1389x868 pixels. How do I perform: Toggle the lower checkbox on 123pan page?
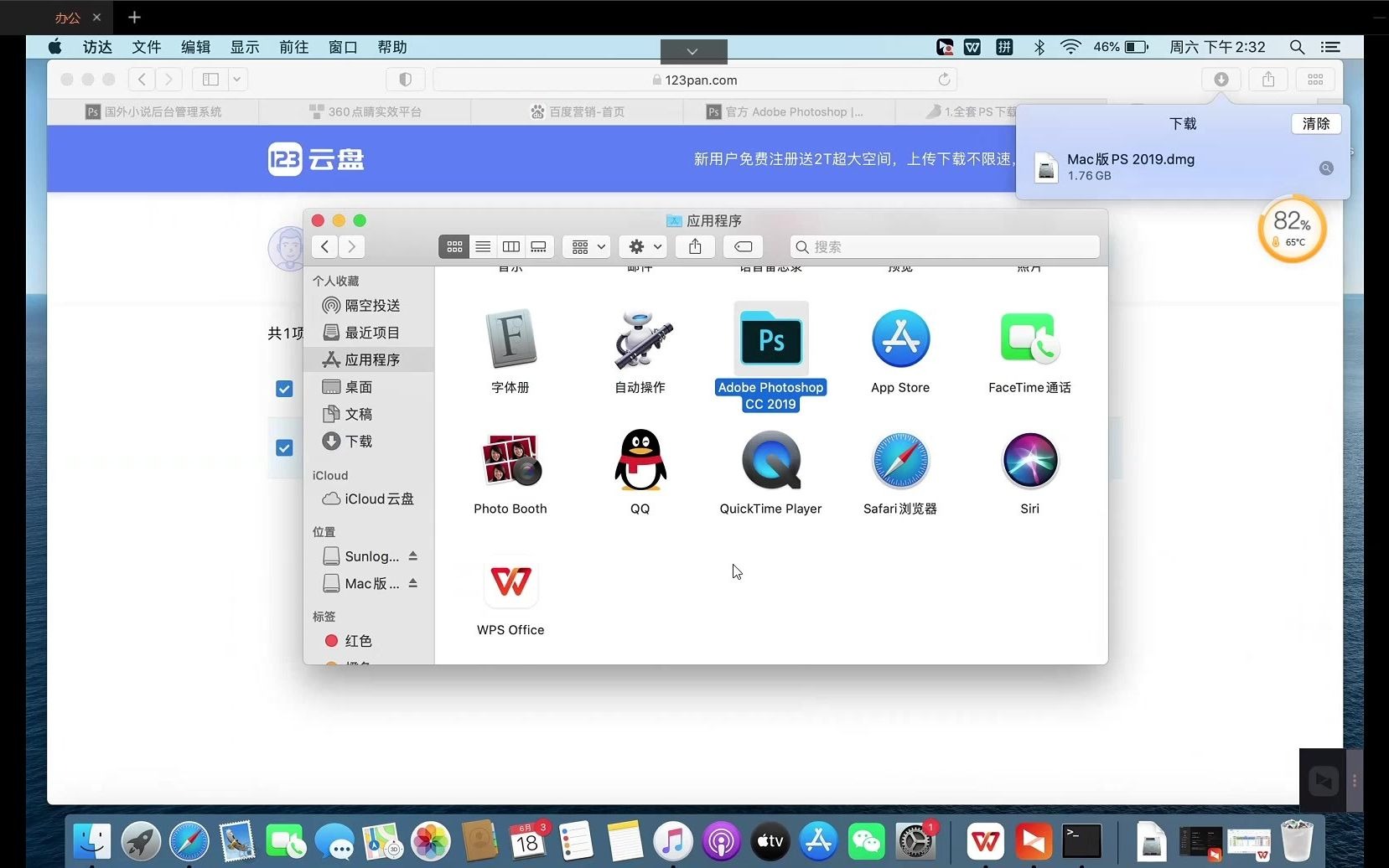(x=284, y=448)
